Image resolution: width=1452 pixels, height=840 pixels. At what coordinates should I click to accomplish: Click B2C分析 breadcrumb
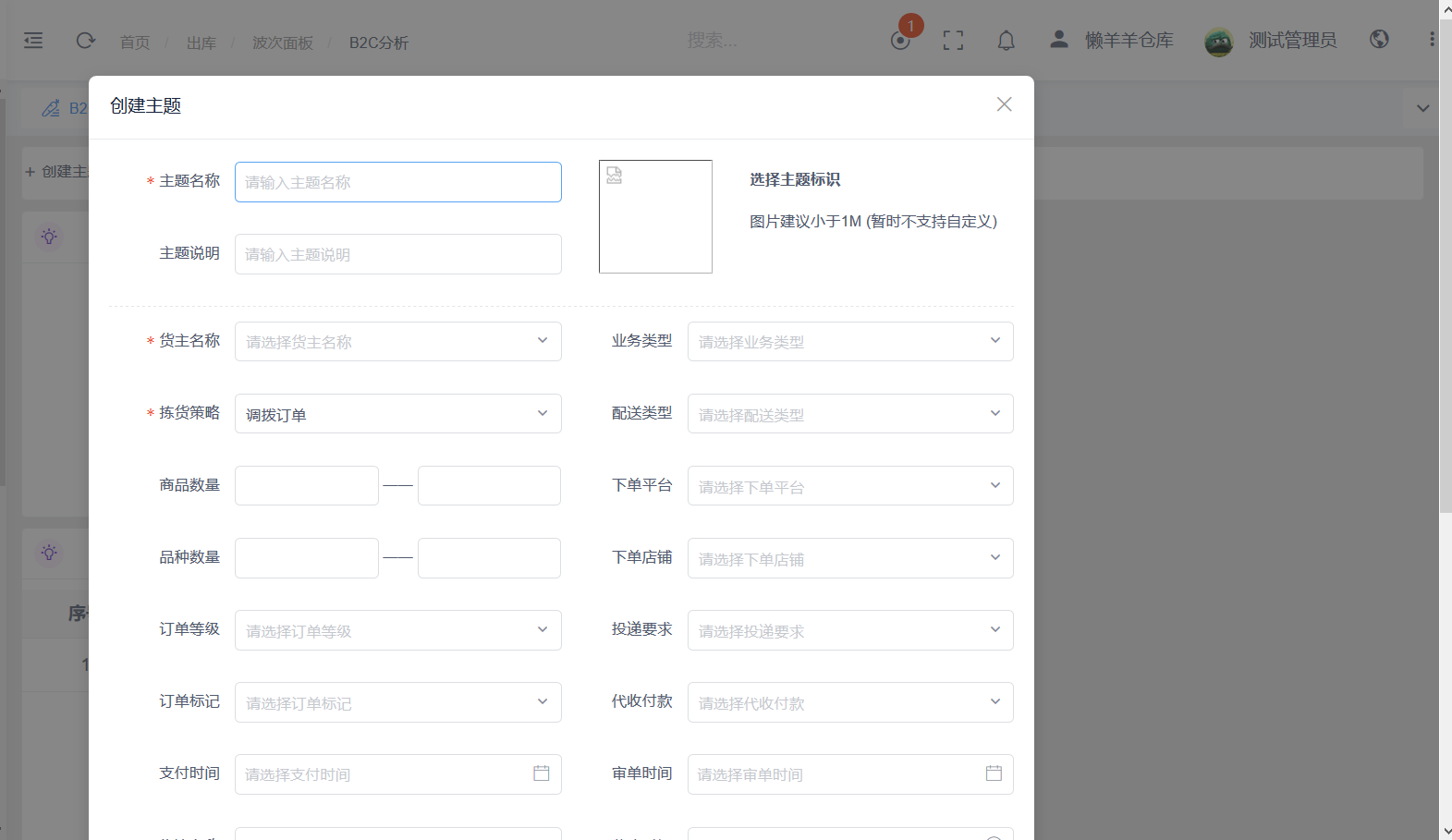379,43
